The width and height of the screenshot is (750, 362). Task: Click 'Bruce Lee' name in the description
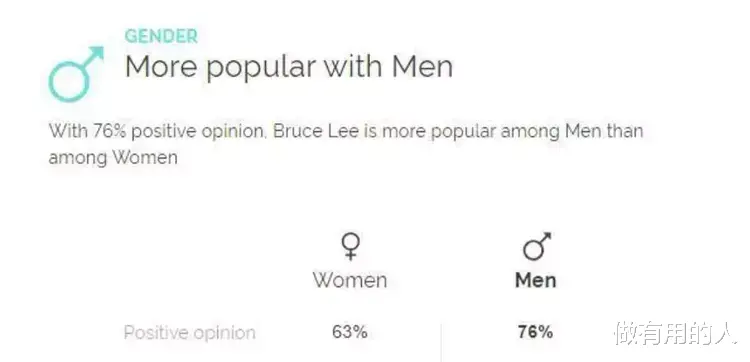(316, 131)
